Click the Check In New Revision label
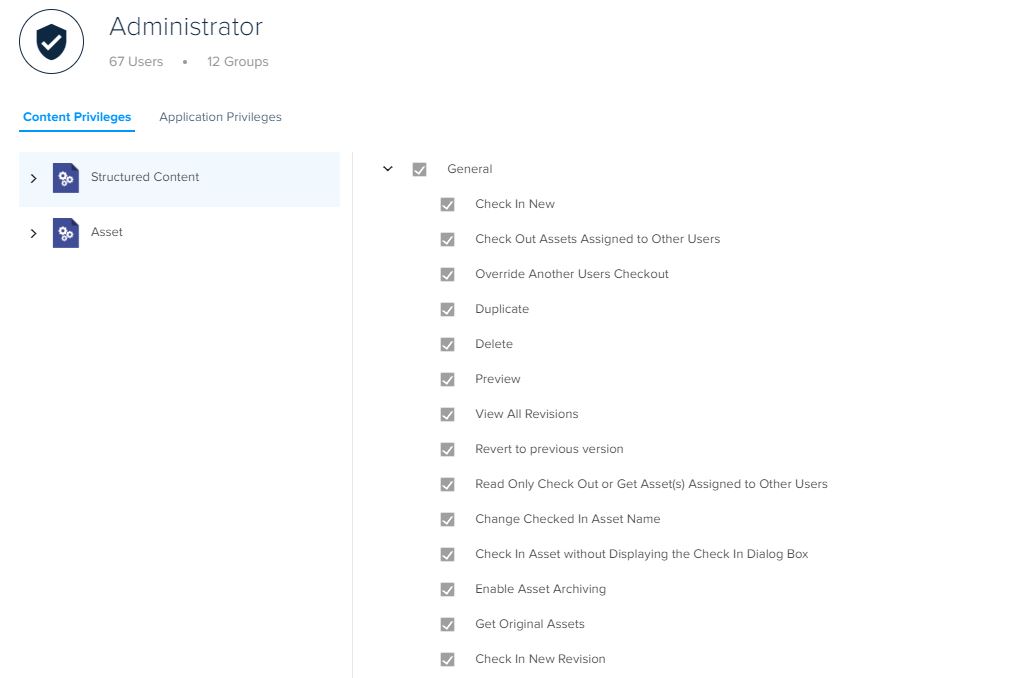The height and width of the screenshot is (678, 1012). (x=540, y=659)
